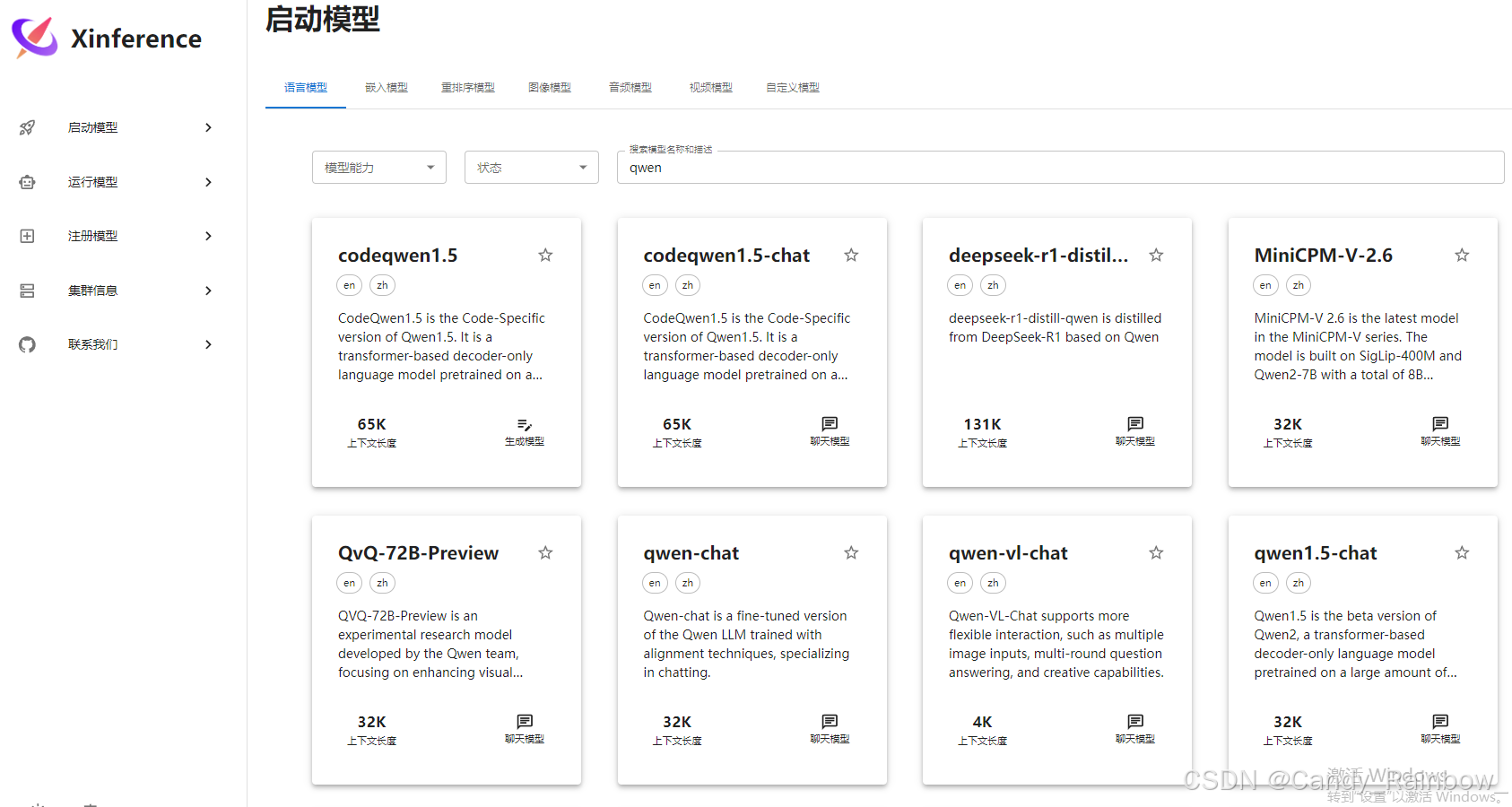Viewport: 1512px width, 807px height.
Task: Click chat-model icon on qwen-vl-chat card
Action: tap(1135, 721)
